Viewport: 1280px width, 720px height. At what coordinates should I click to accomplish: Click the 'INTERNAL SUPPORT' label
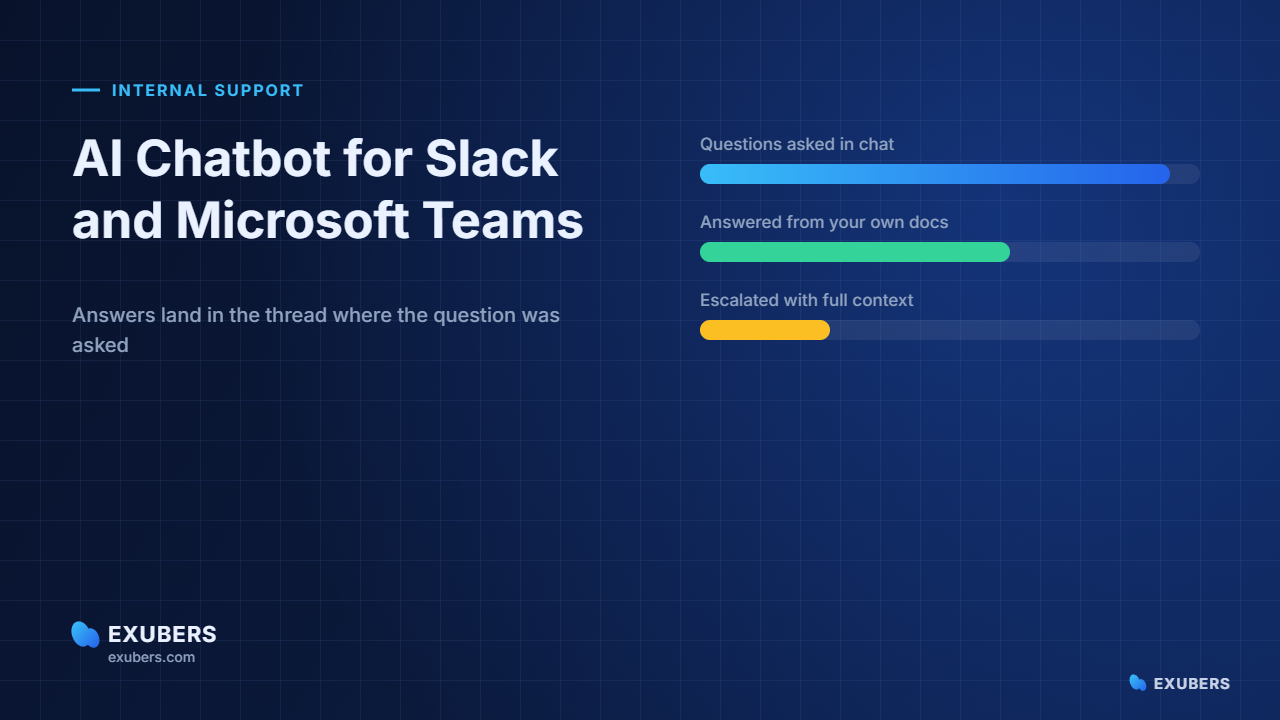click(208, 90)
